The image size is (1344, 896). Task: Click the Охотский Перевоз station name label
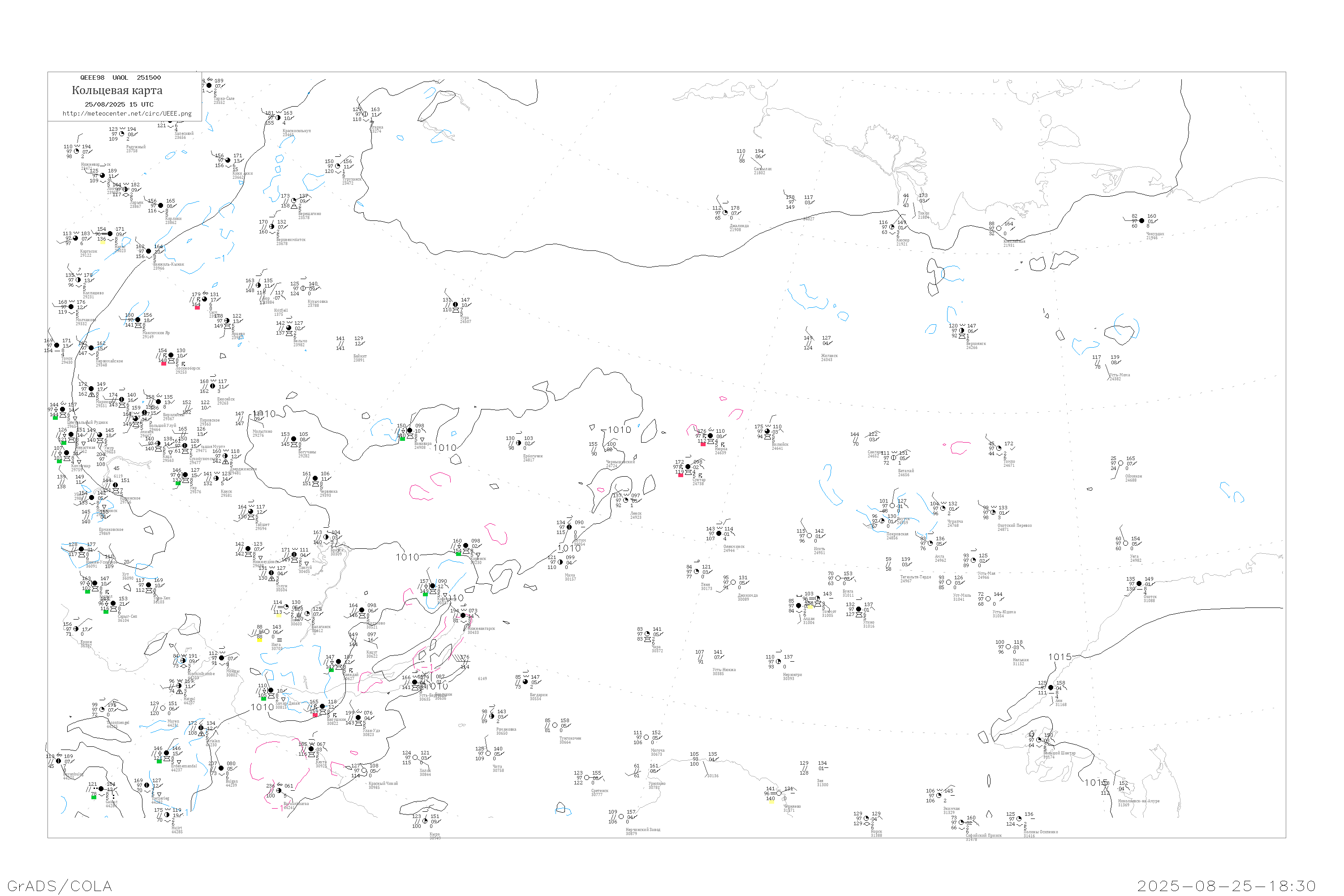point(1014,525)
